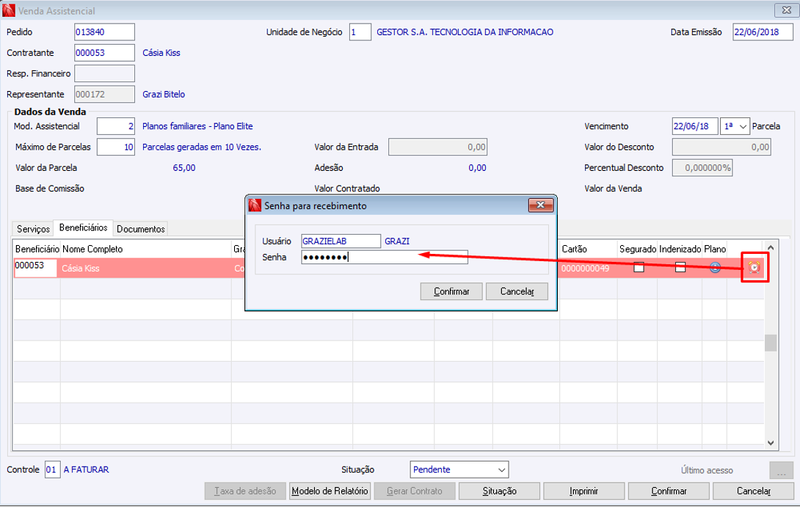This screenshot has width=800, height=507.
Task: Click the Cásia Kiss name in grid row
Action: click(81, 268)
